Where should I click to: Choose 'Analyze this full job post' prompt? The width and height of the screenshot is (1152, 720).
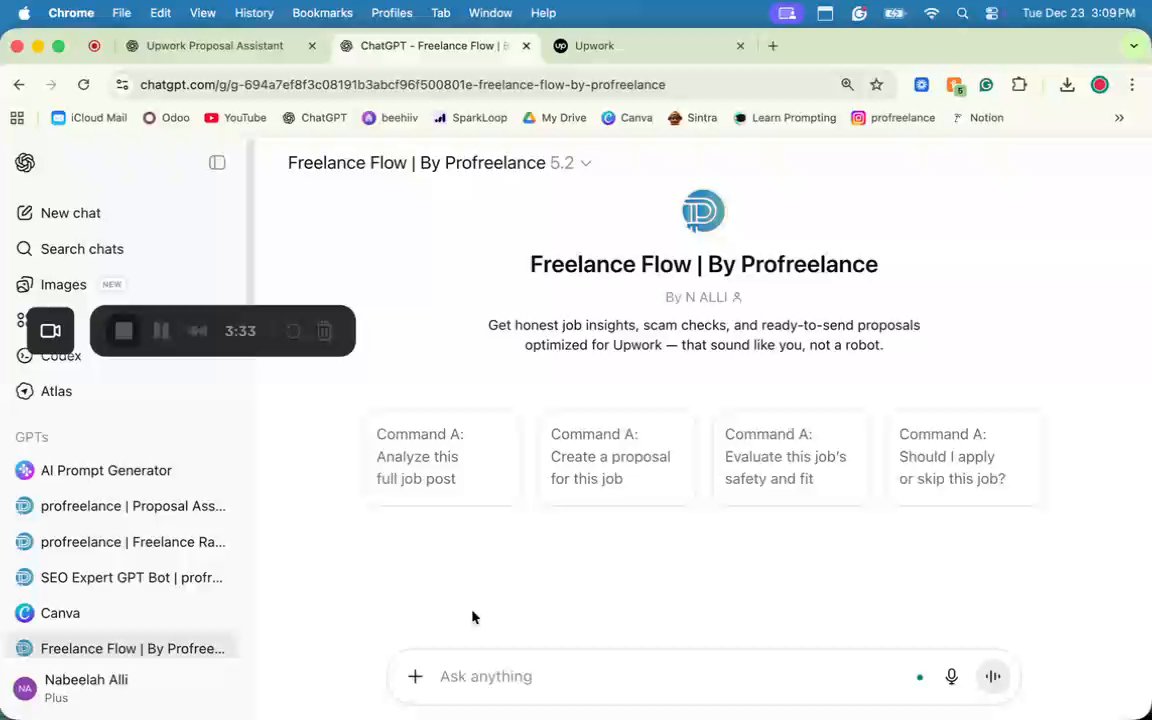pos(442,457)
